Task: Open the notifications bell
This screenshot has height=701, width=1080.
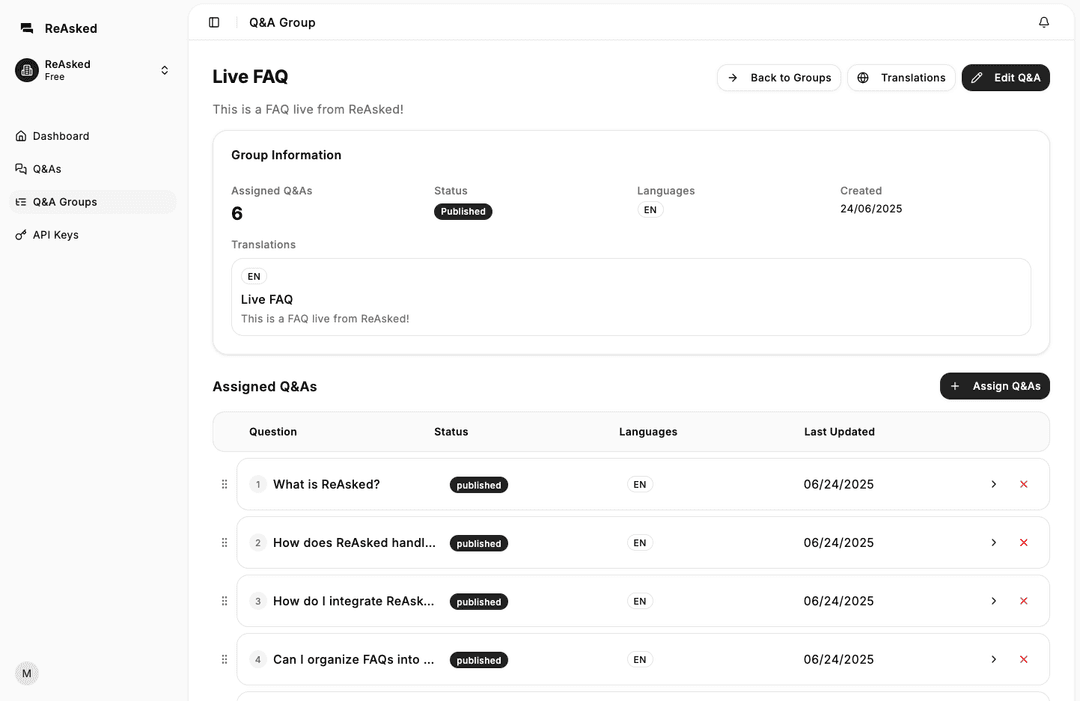Action: pos(1044,21)
